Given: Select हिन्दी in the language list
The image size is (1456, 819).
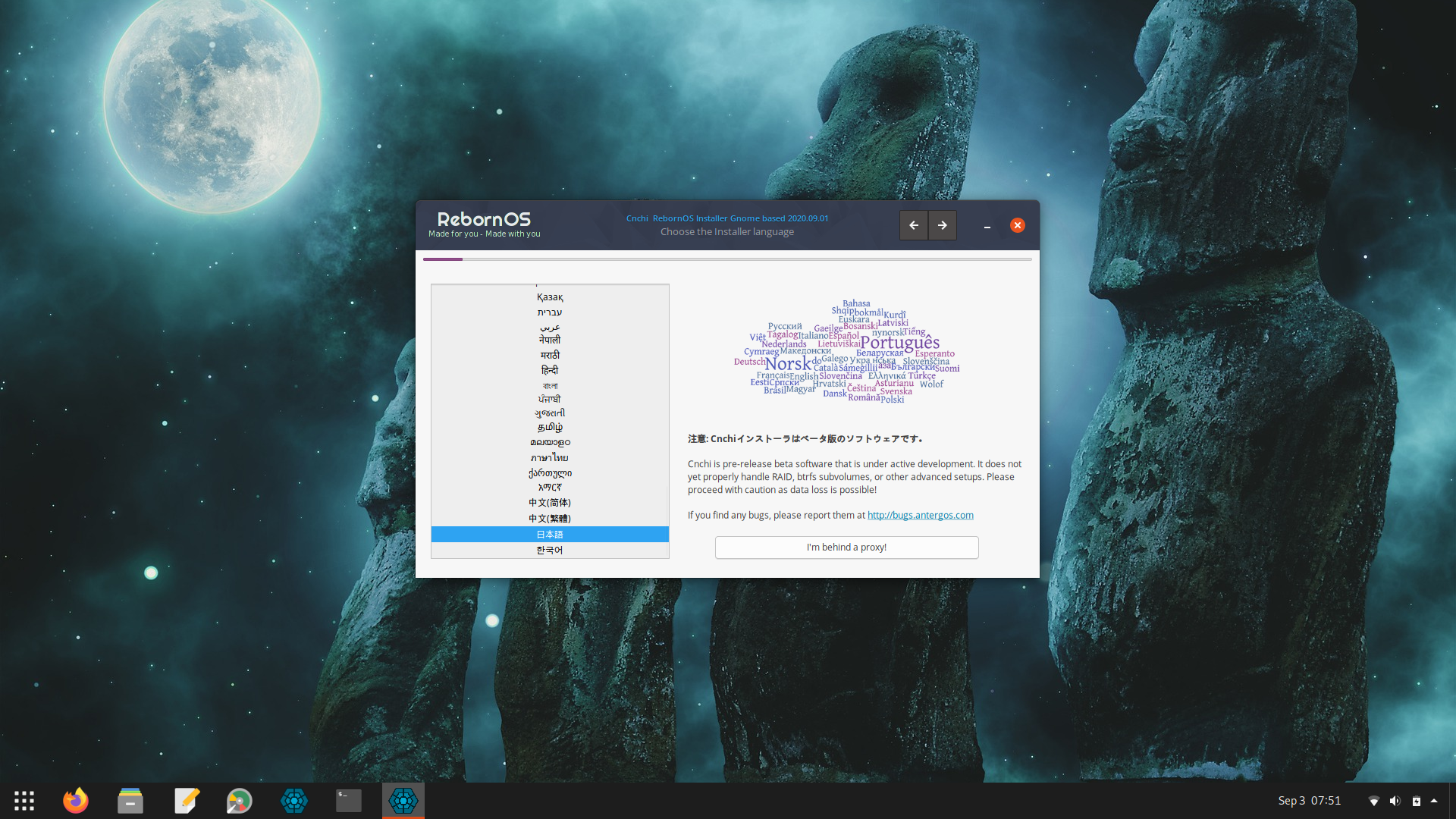Looking at the screenshot, I should pyautogui.click(x=550, y=371).
